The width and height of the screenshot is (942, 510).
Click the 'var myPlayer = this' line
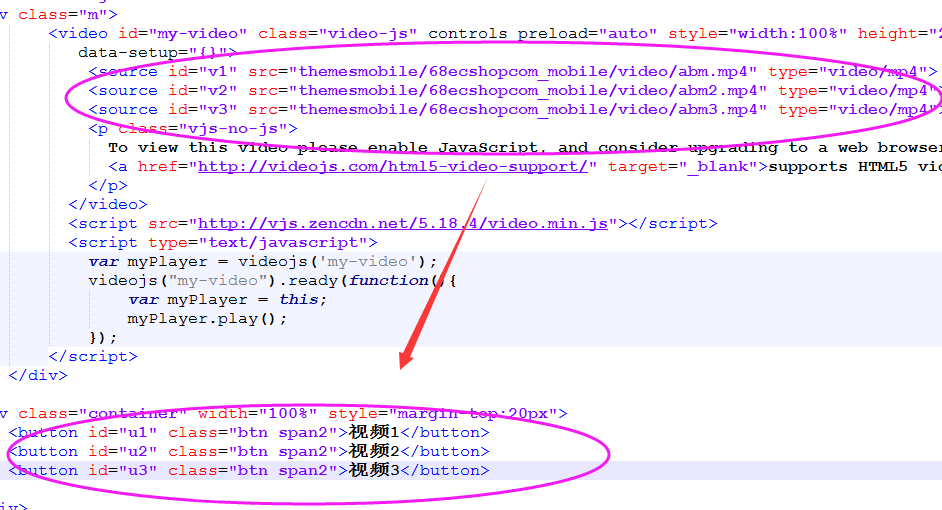[x=228, y=300]
